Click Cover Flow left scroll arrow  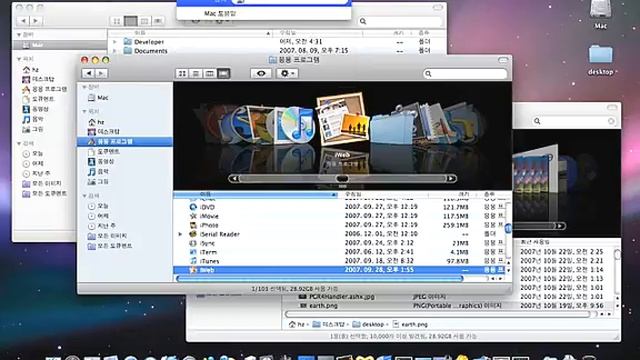234,179
